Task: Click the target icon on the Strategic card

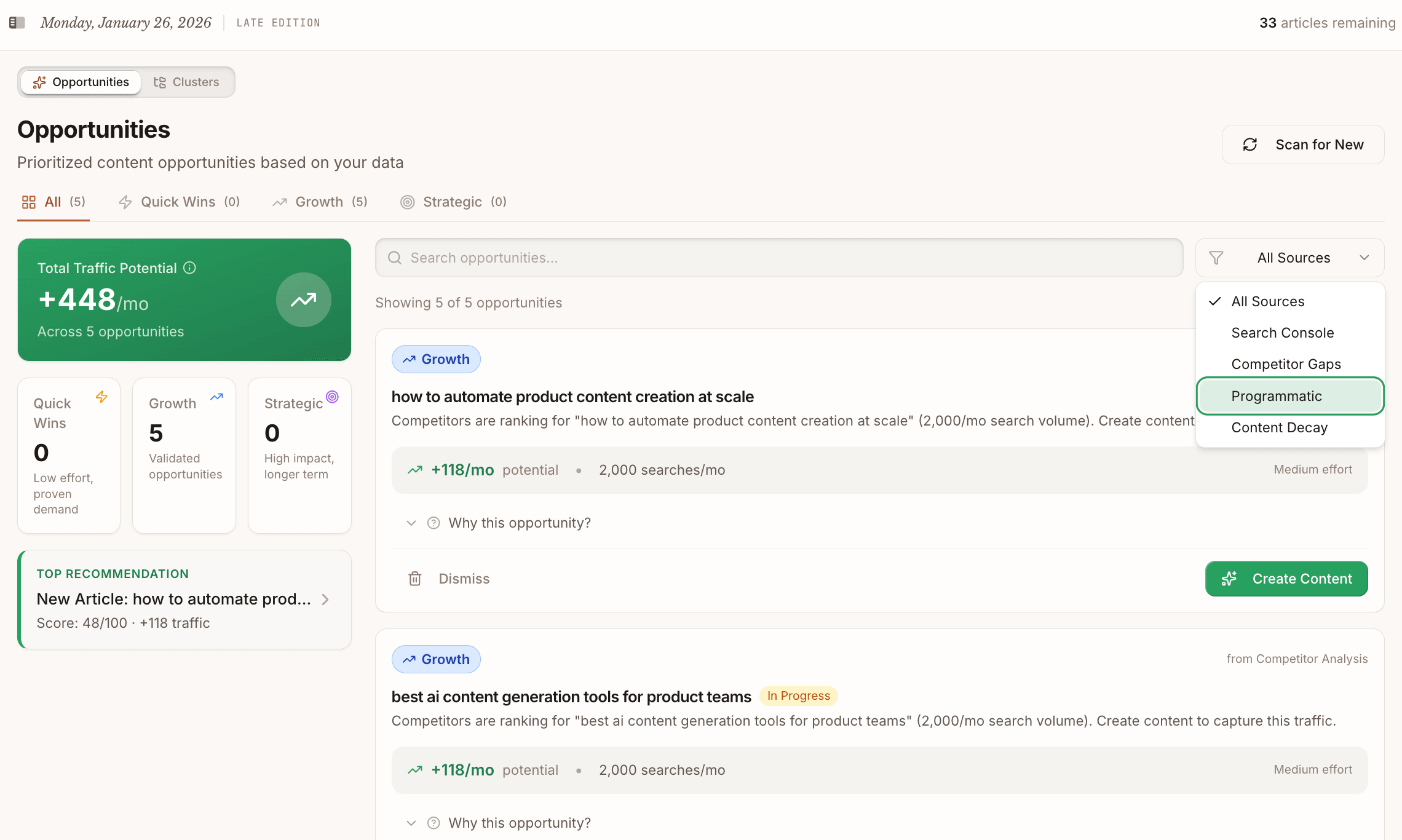Action: pyautogui.click(x=332, y=397)
